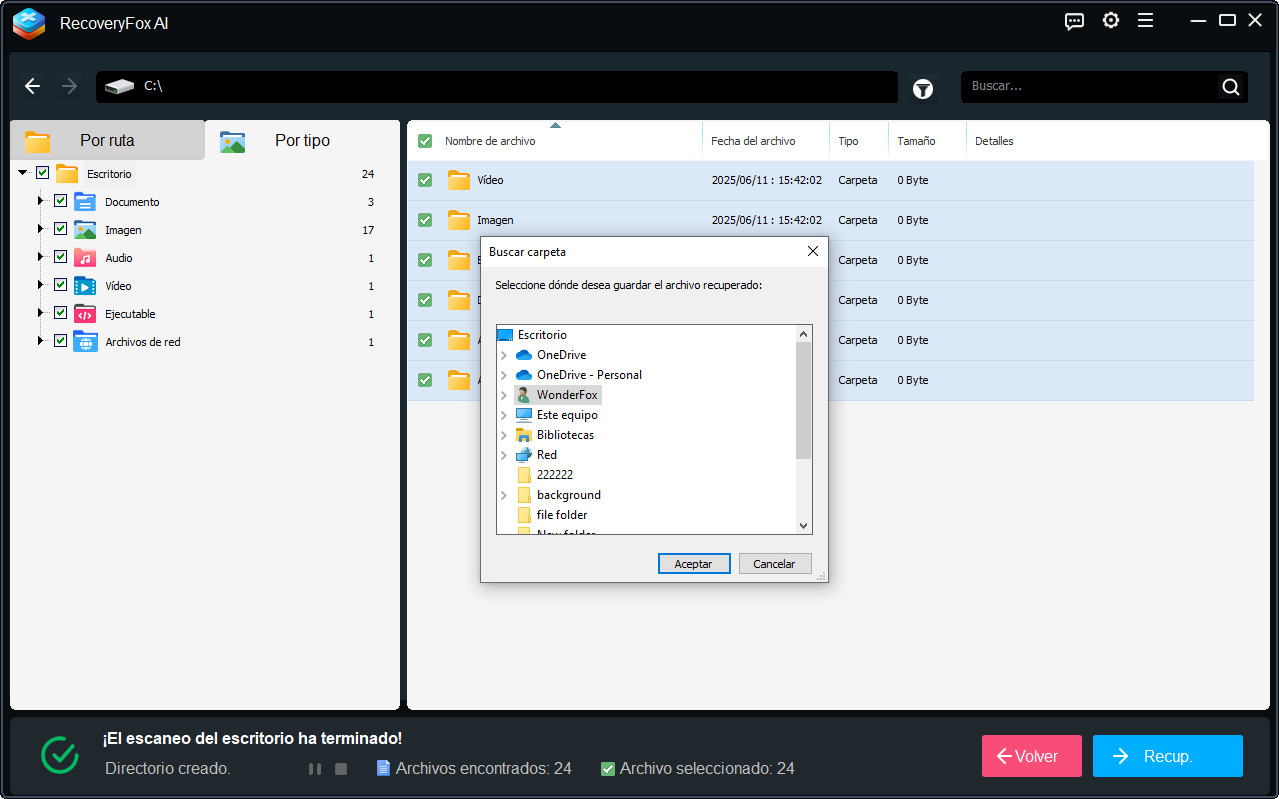1279x799 pixels.
Task: Click the search magnifier icon
Action: pos(1230,87)
